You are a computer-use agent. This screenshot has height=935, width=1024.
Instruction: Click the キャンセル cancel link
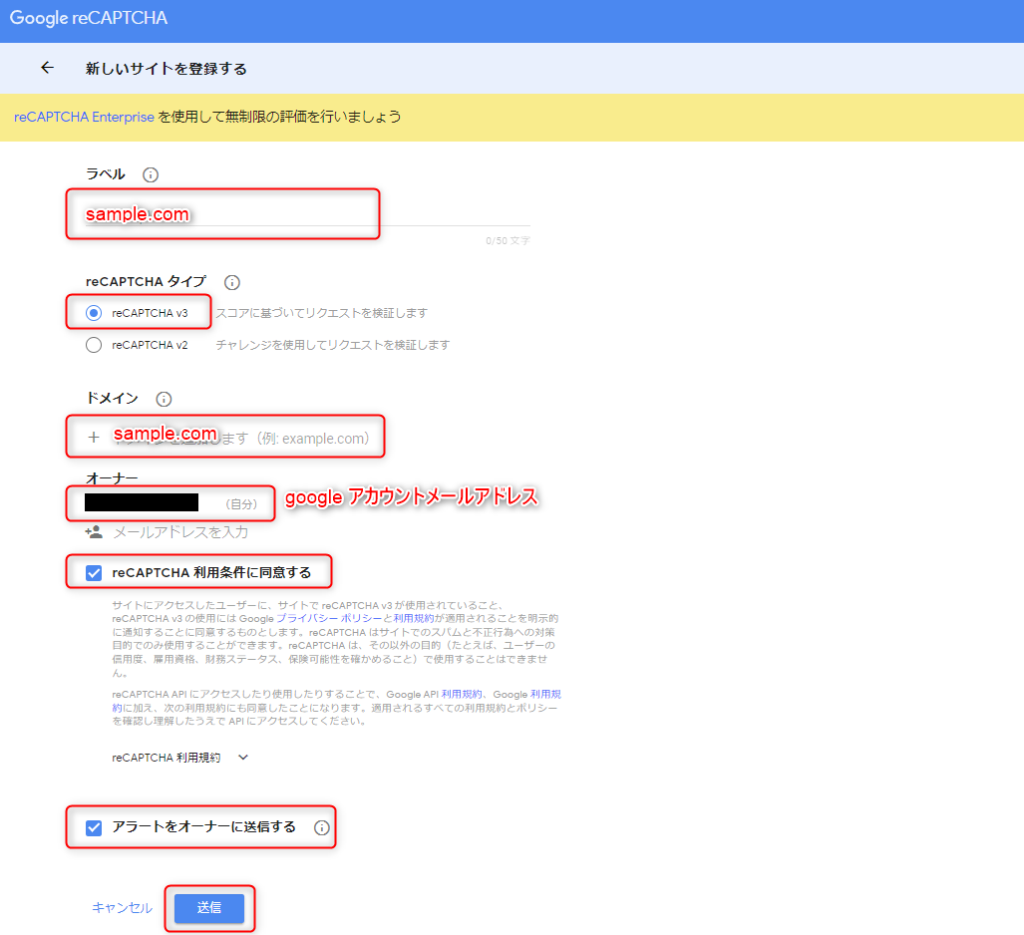pyautogui.click(x=122, y=908)
